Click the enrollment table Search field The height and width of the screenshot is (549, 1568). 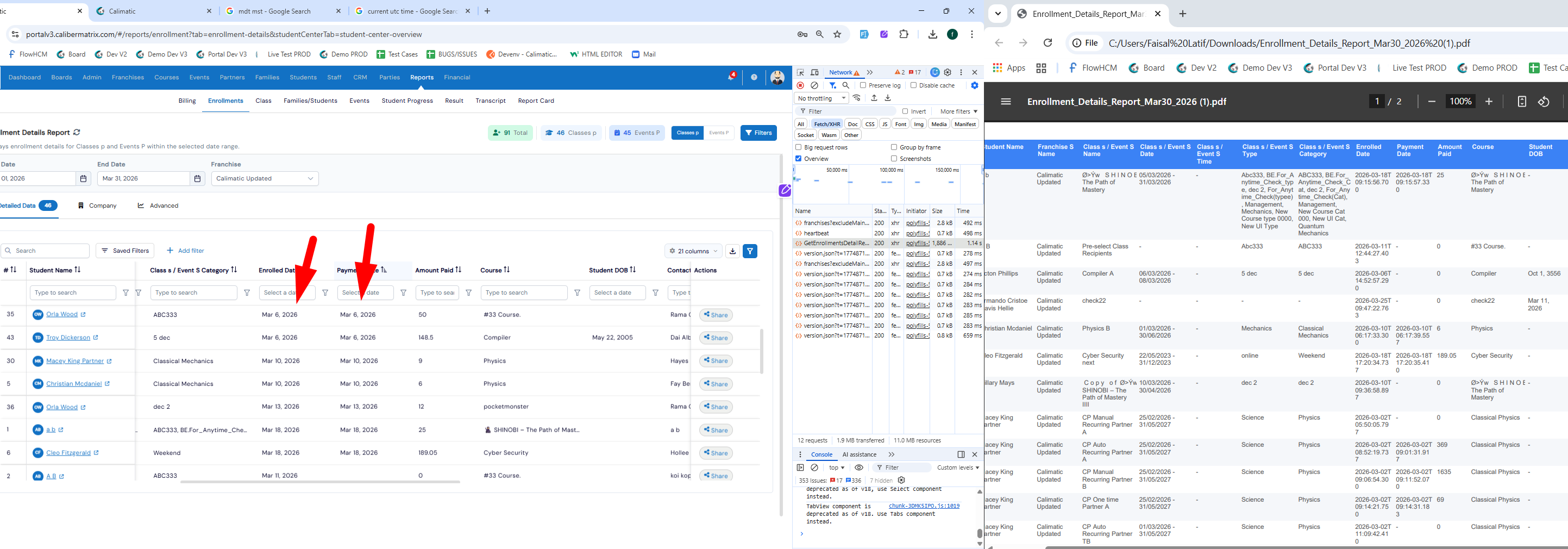click(x=46, y=251)
